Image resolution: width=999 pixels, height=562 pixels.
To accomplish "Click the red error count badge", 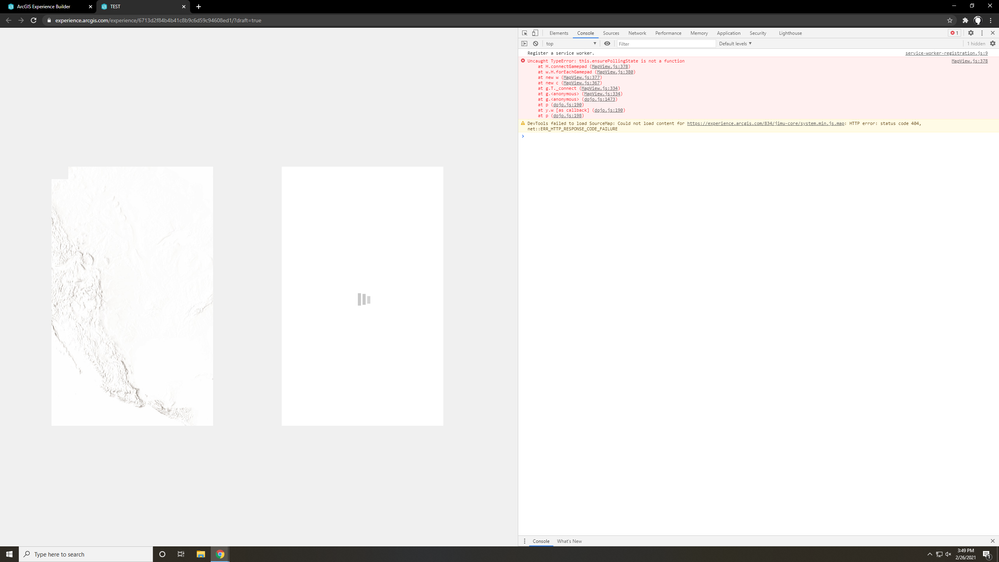I will tap(954, 33).
